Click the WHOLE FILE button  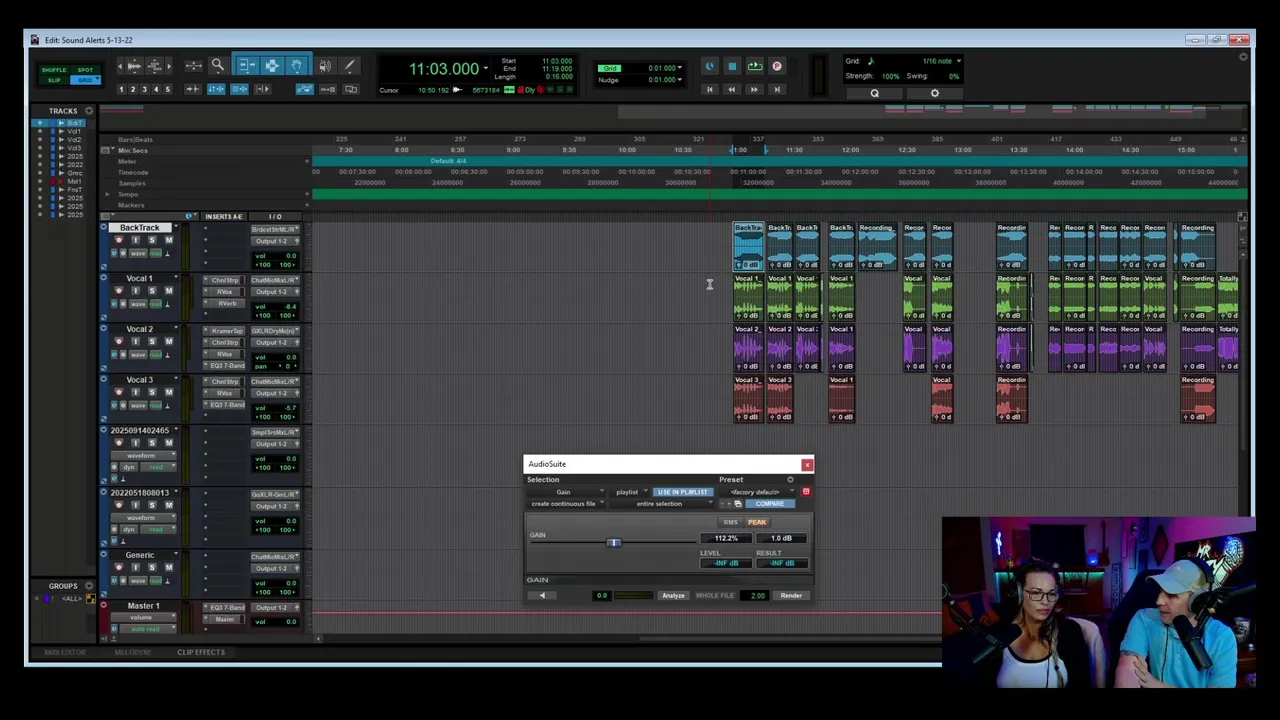pyautogui.click(x=714, y=596)
